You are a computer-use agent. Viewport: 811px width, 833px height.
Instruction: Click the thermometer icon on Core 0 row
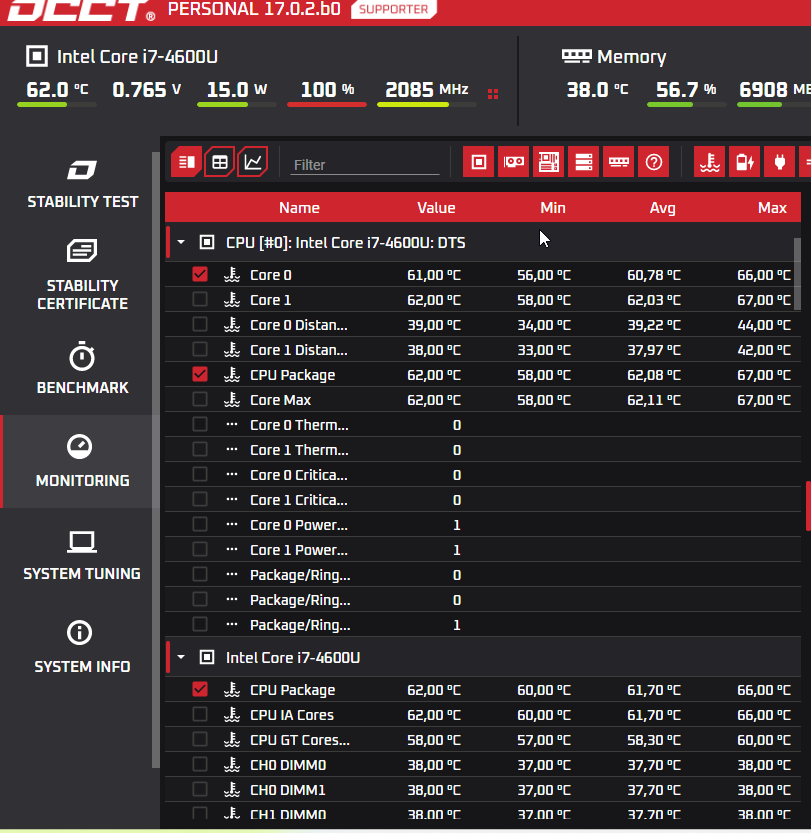pos(232,275)
